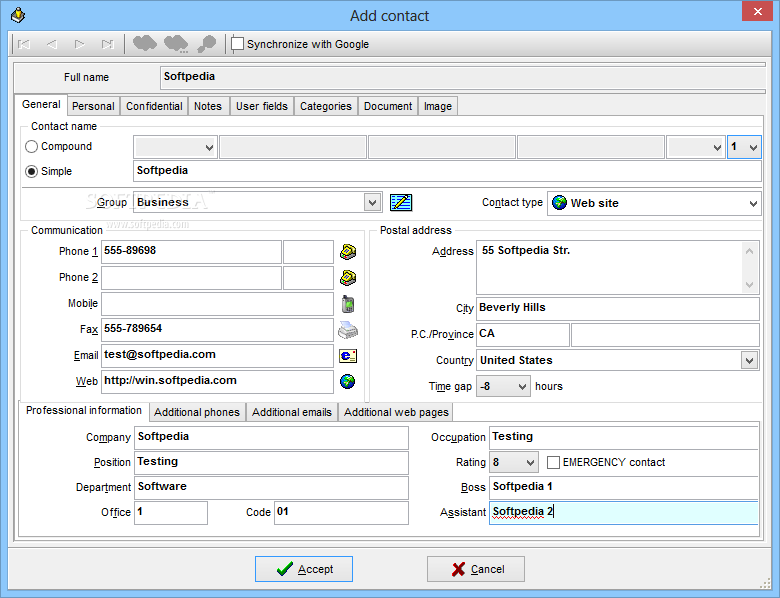Tick the EMERGENCY contact checkbox
Screen dimensions: 780x598
[553, 462]
